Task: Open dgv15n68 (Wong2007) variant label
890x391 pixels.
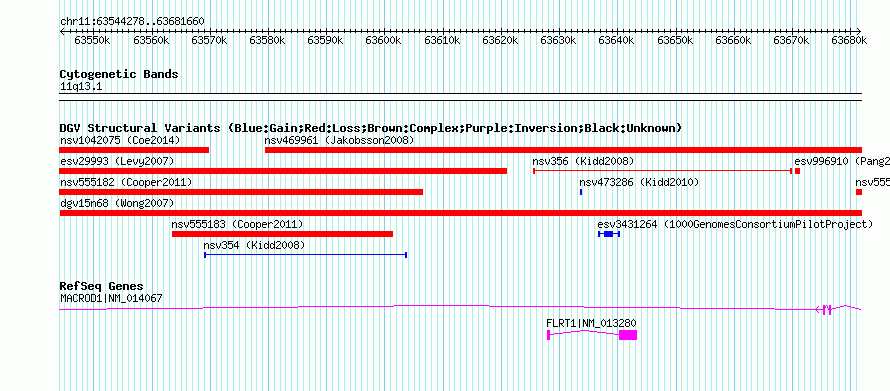Action: pyautogui.click(x=117, y=203)
